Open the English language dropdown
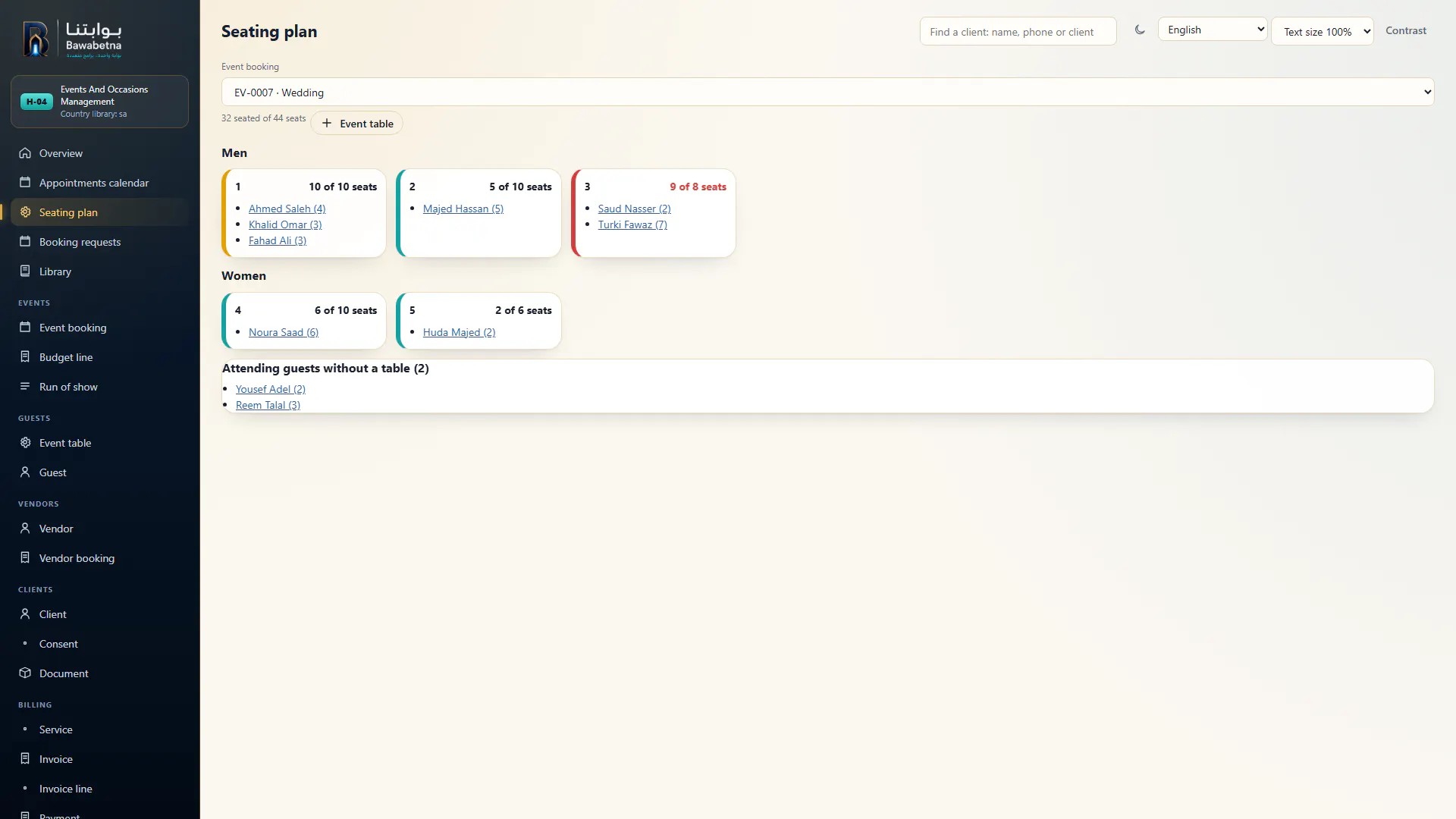The width and height of the screenshot is (1456, 819). [x=1213, y=30]
